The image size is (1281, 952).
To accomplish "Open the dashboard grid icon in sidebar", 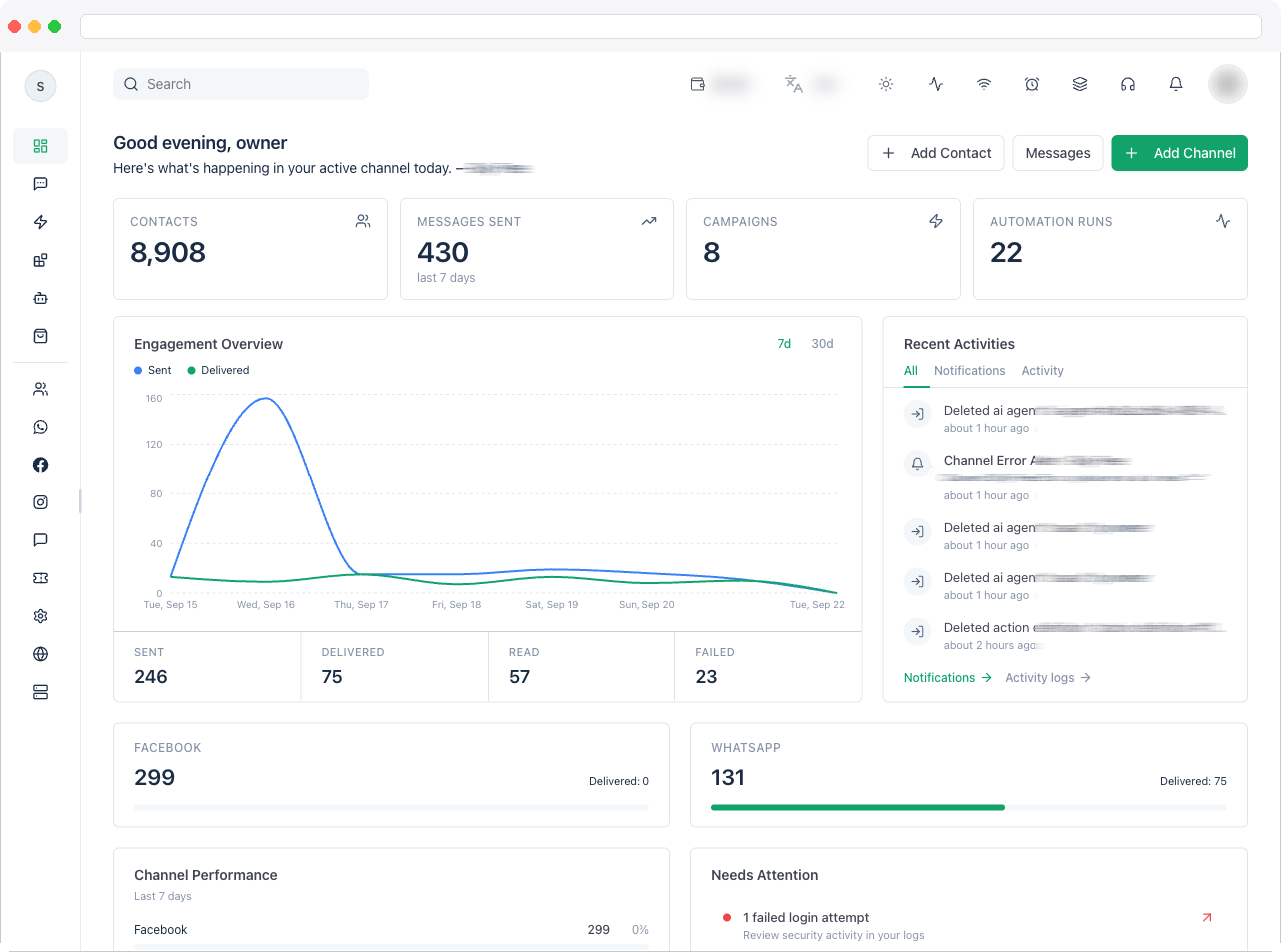I will (x=40, y=146).
